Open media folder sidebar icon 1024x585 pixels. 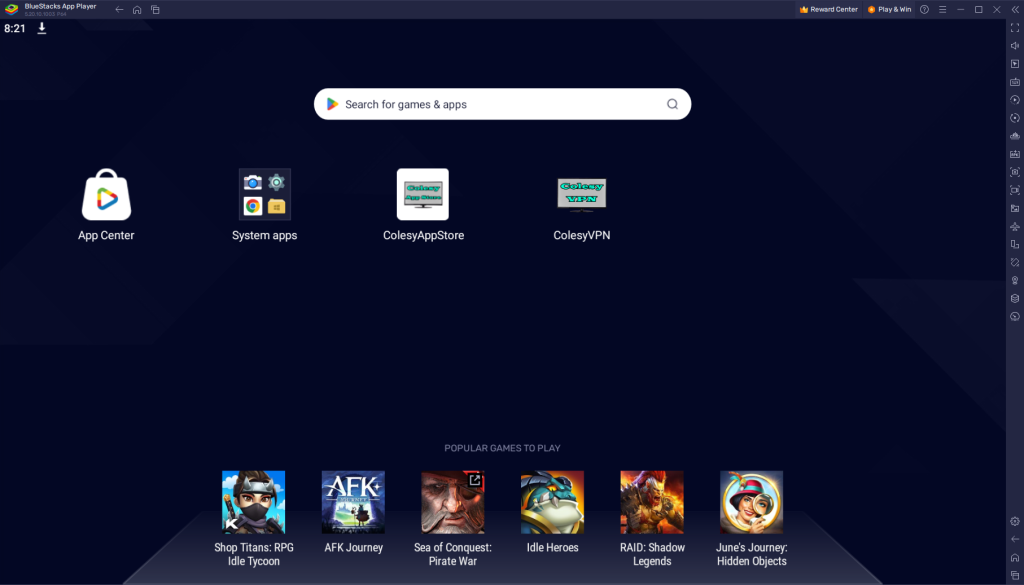(x=1015, y=208)
